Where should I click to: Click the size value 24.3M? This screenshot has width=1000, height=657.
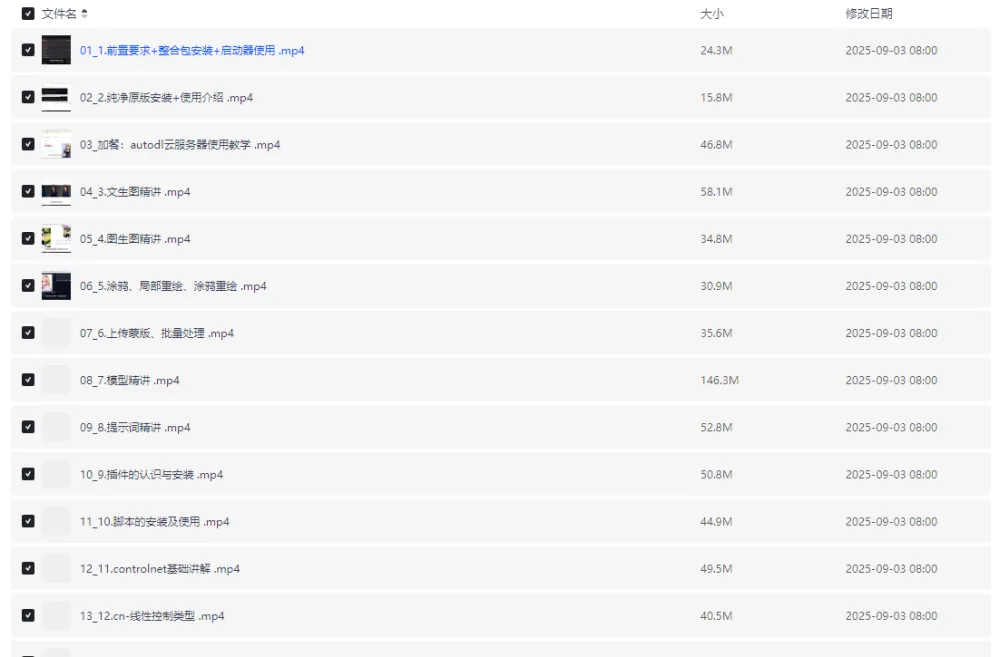[716, 50]
